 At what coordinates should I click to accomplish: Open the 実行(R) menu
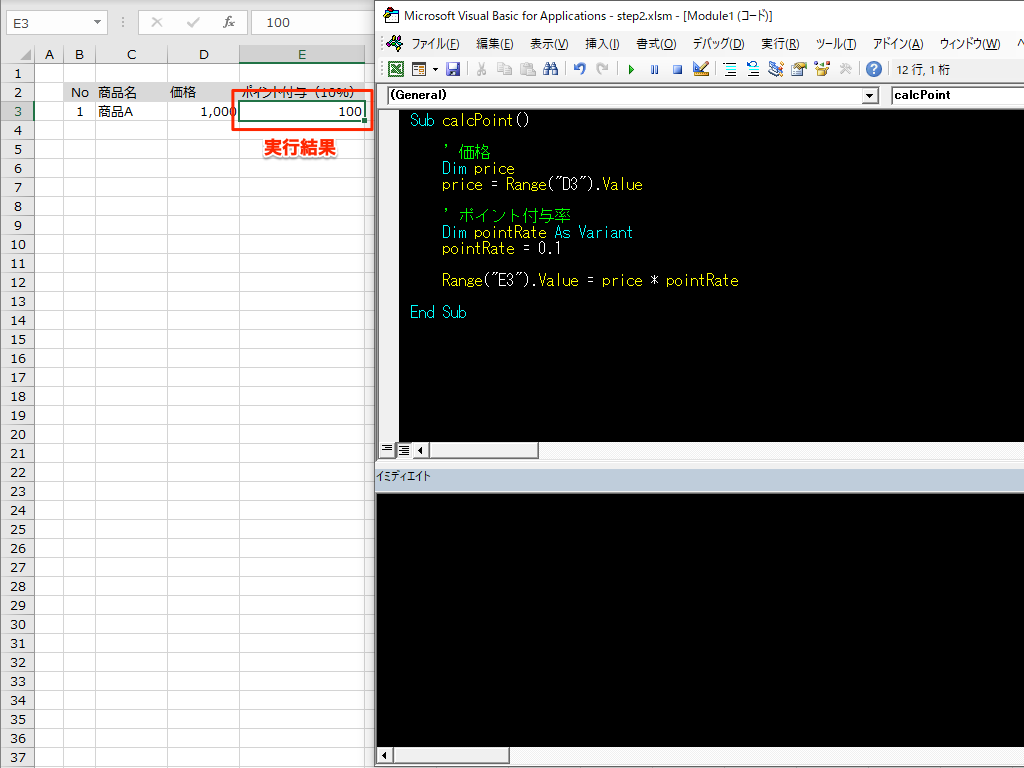tap(780, 43)
